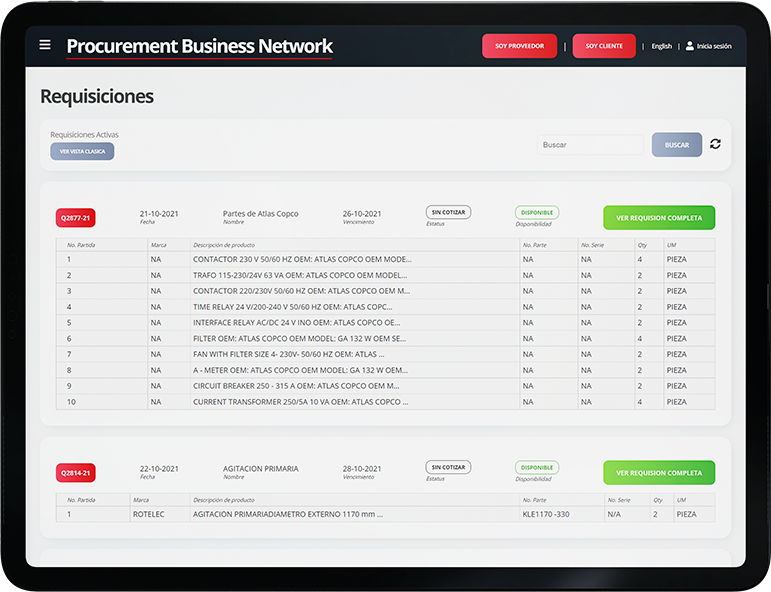Click DISPONIBLE badge of Q2814-21
This screenshot has width=771, height=592.
pos(537,467)
